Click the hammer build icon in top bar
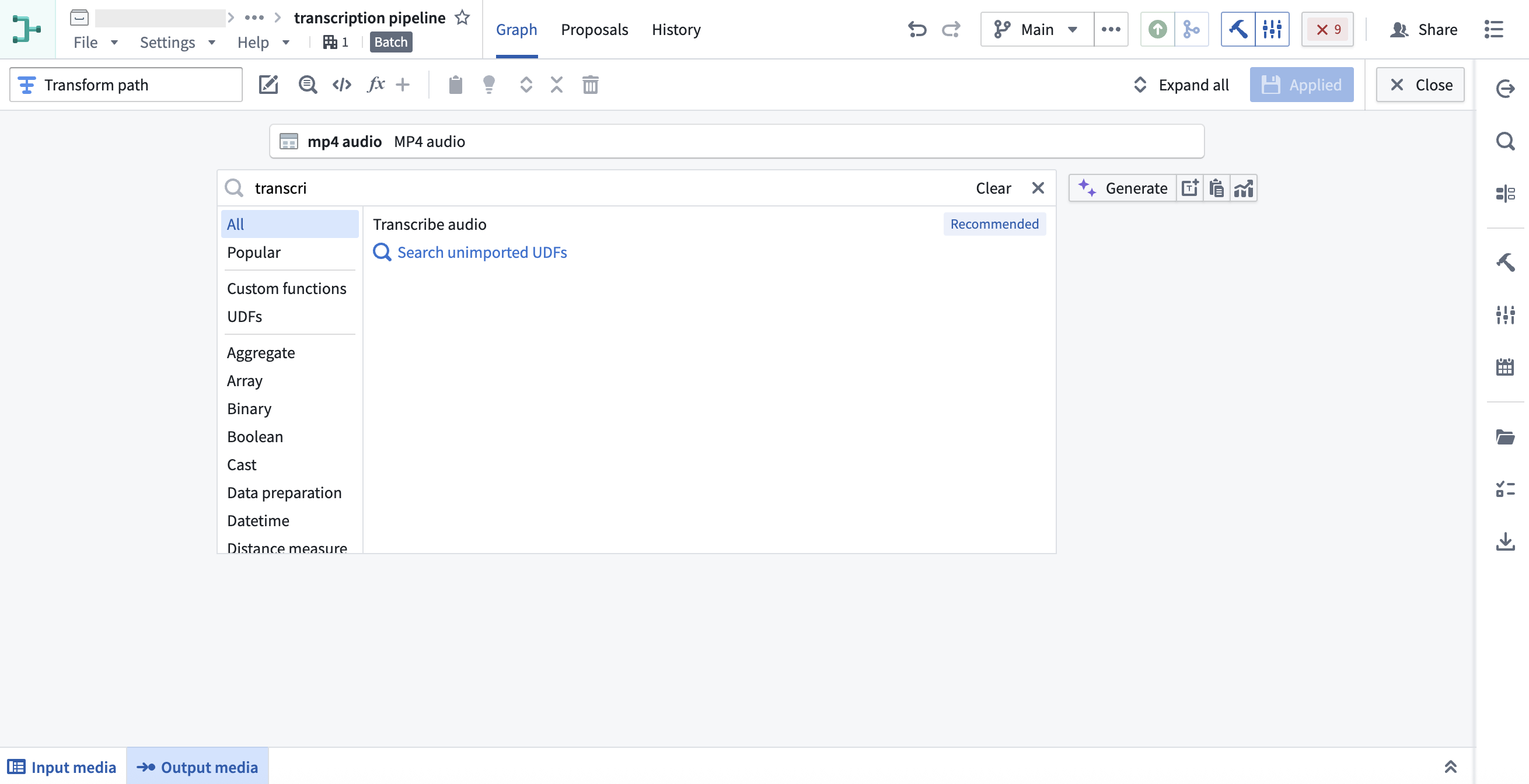 (1238, 29)
